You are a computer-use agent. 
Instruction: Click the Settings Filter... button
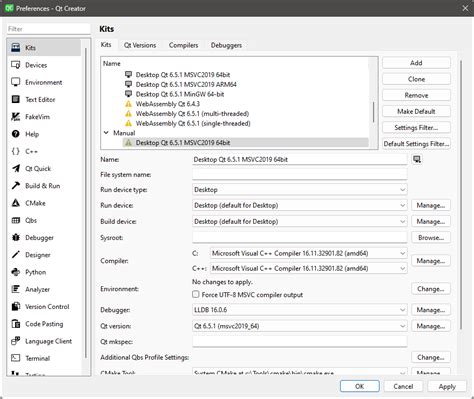coord(416,128)
